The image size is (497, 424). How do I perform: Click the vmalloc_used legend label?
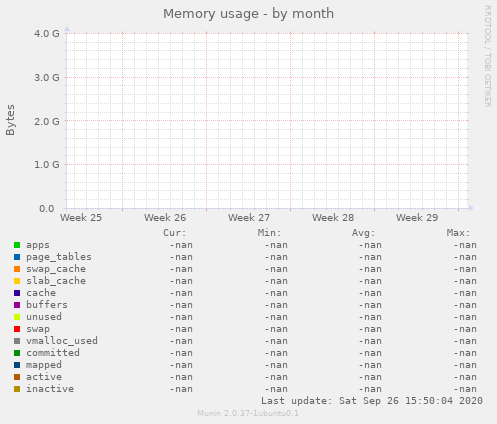pos(62,341)
